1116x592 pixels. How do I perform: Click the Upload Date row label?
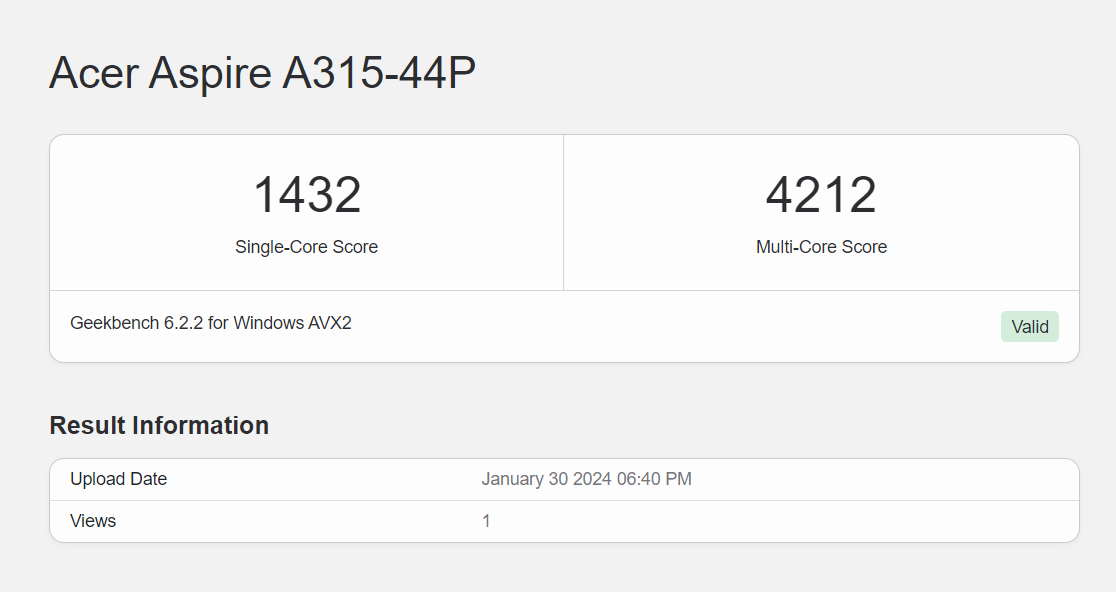pos(119,479)
